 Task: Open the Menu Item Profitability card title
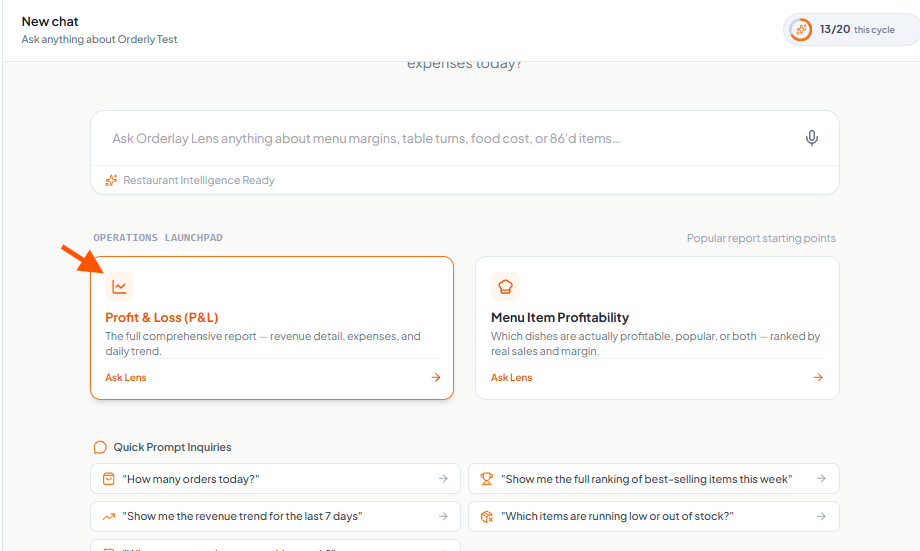(560, 317)
